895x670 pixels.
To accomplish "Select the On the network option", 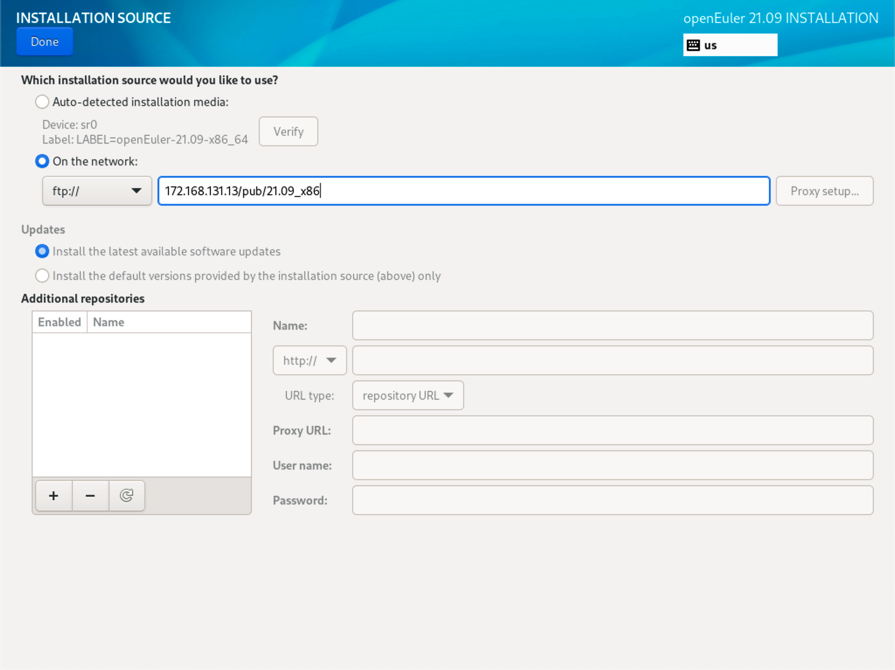I will point(42,161).
